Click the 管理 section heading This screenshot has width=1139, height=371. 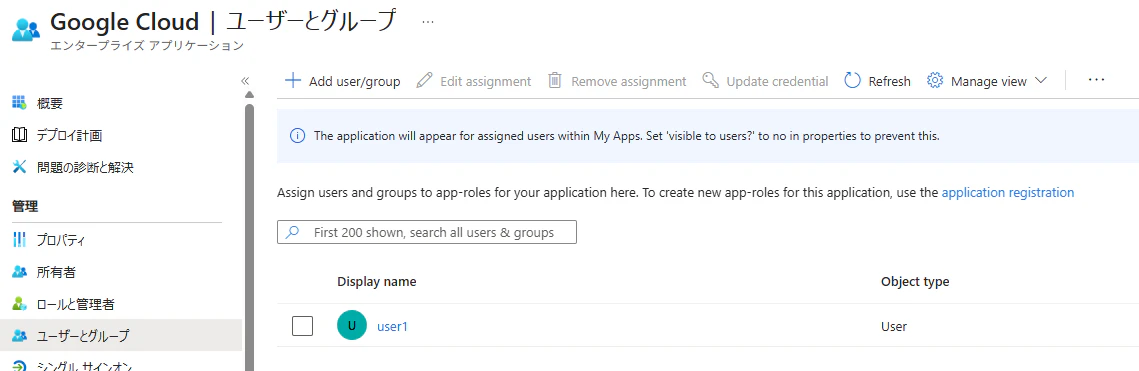(25, 206)
